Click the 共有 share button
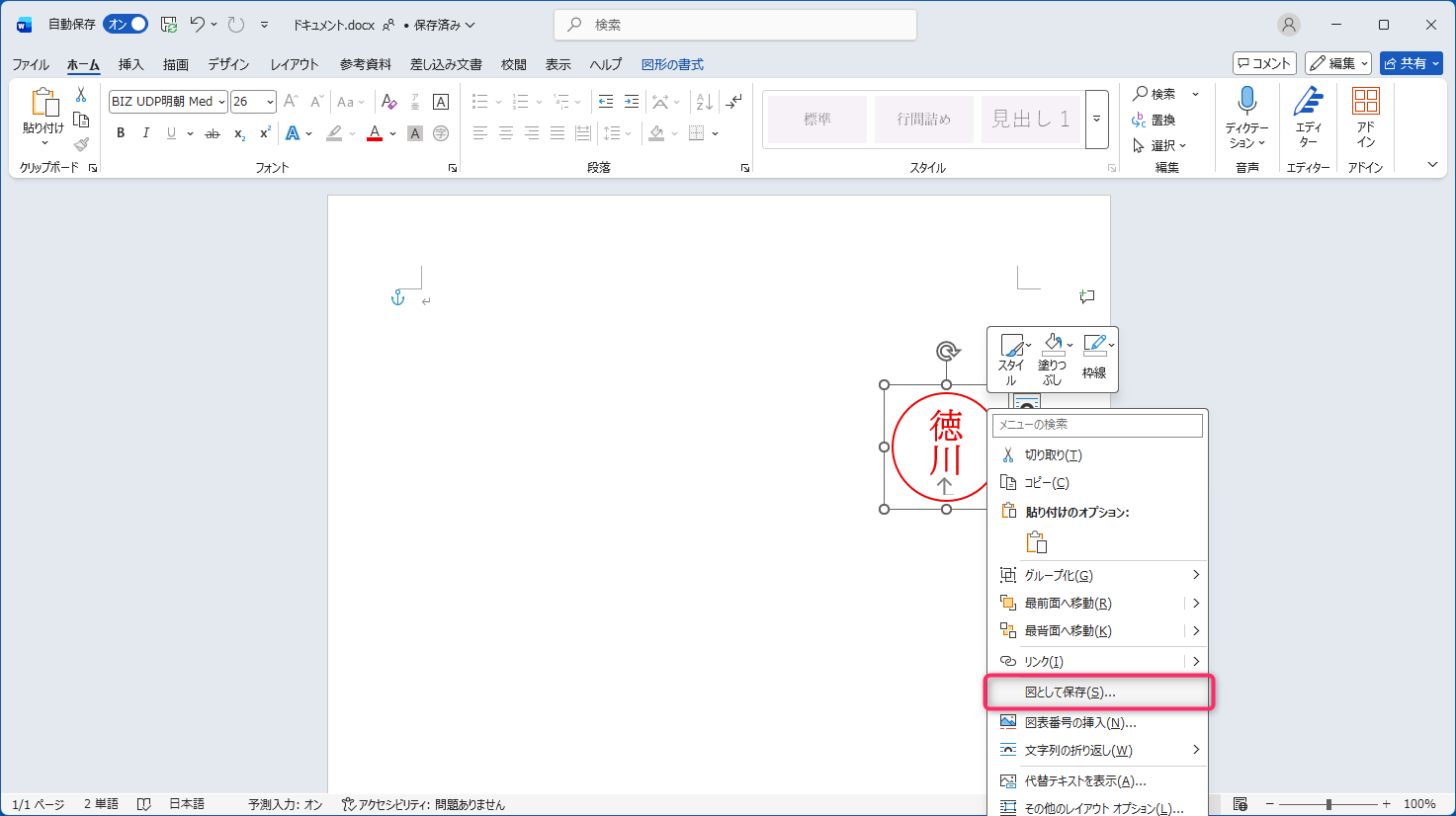The image size is (1456, 816). [x=1411, y=63]
